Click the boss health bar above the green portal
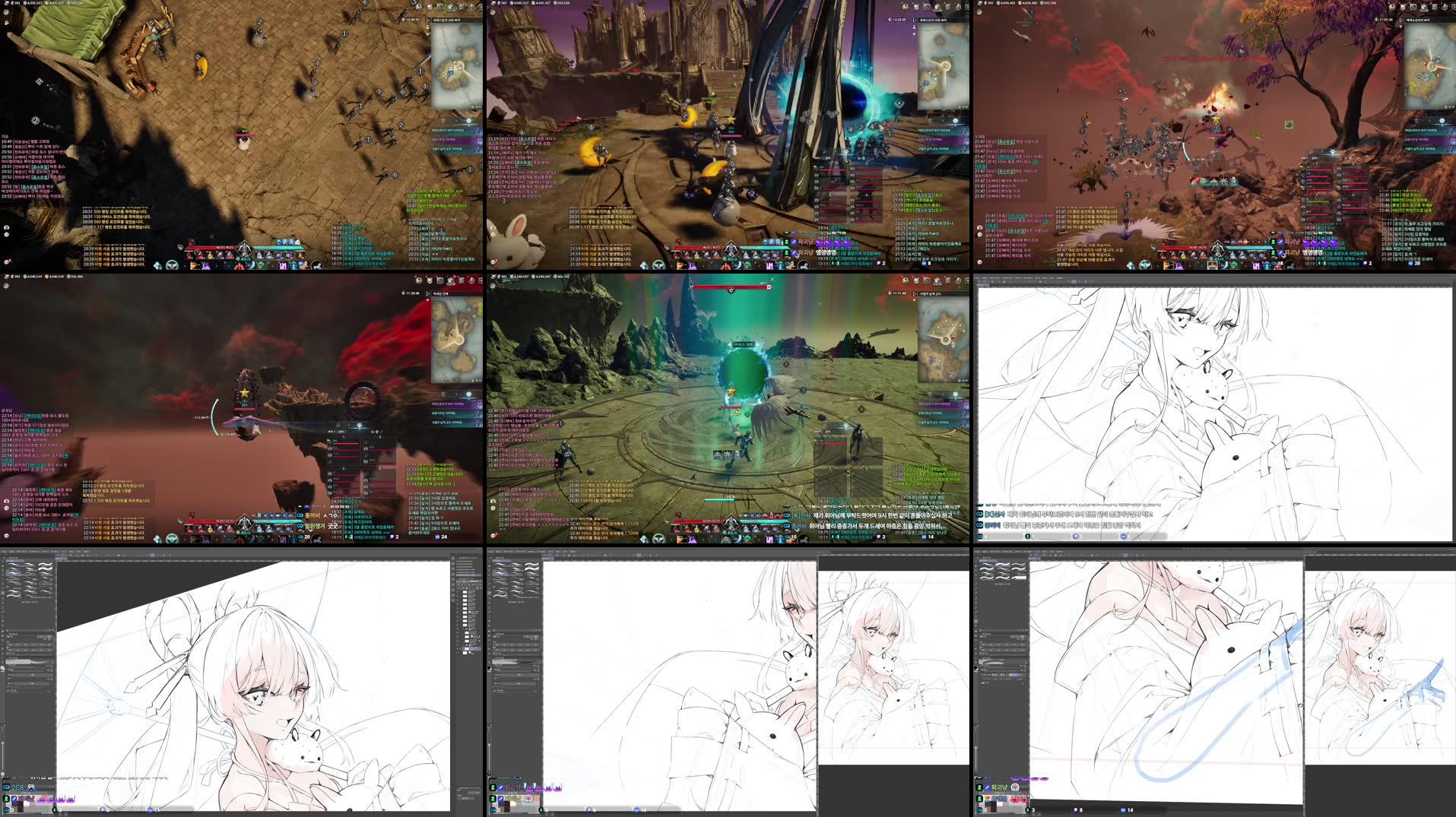 tap(730, 287)
